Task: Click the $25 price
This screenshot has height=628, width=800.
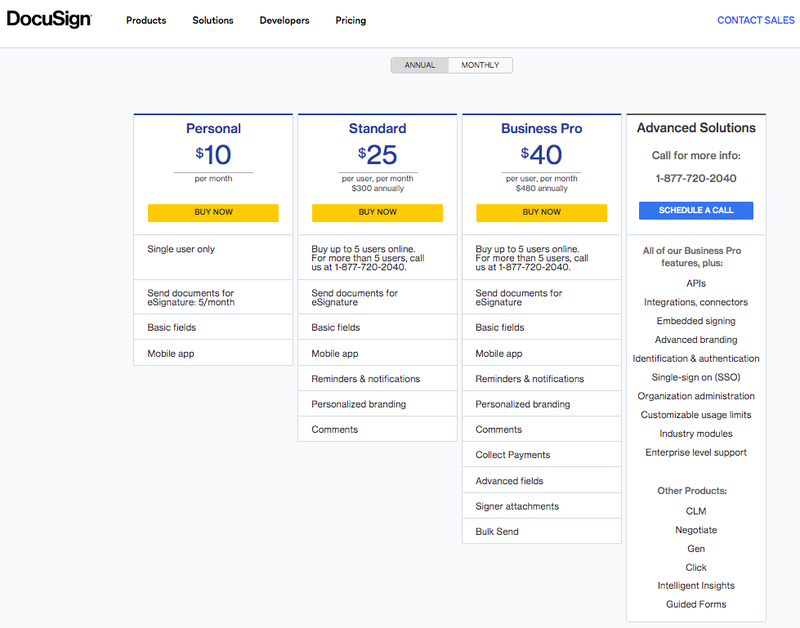Action: click(378, 155)
